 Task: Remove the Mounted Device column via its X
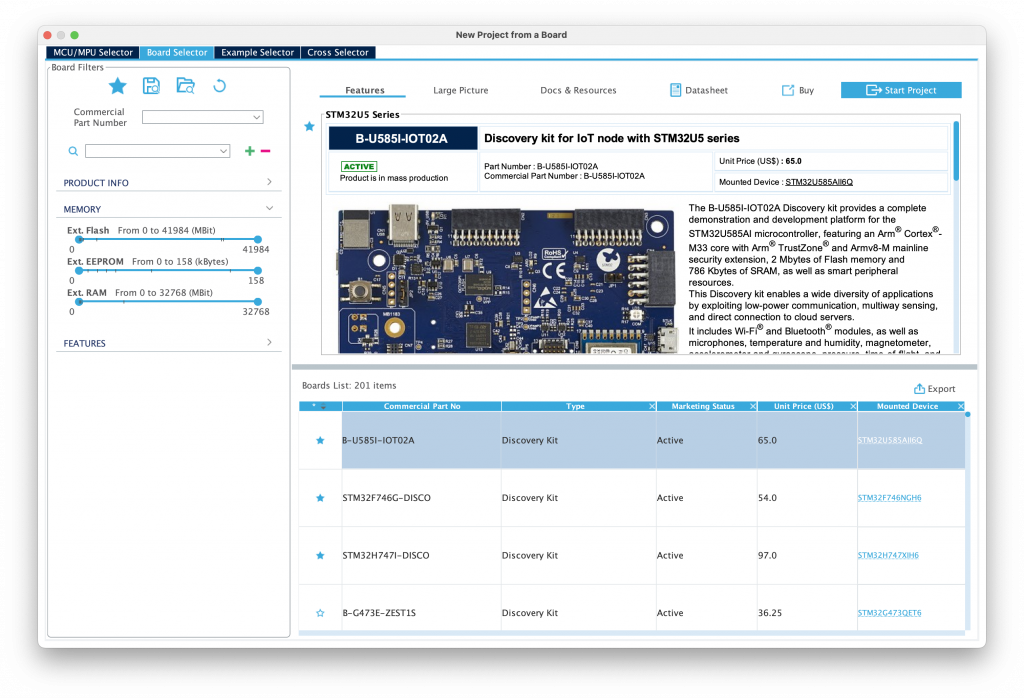[x=961, y=406]
